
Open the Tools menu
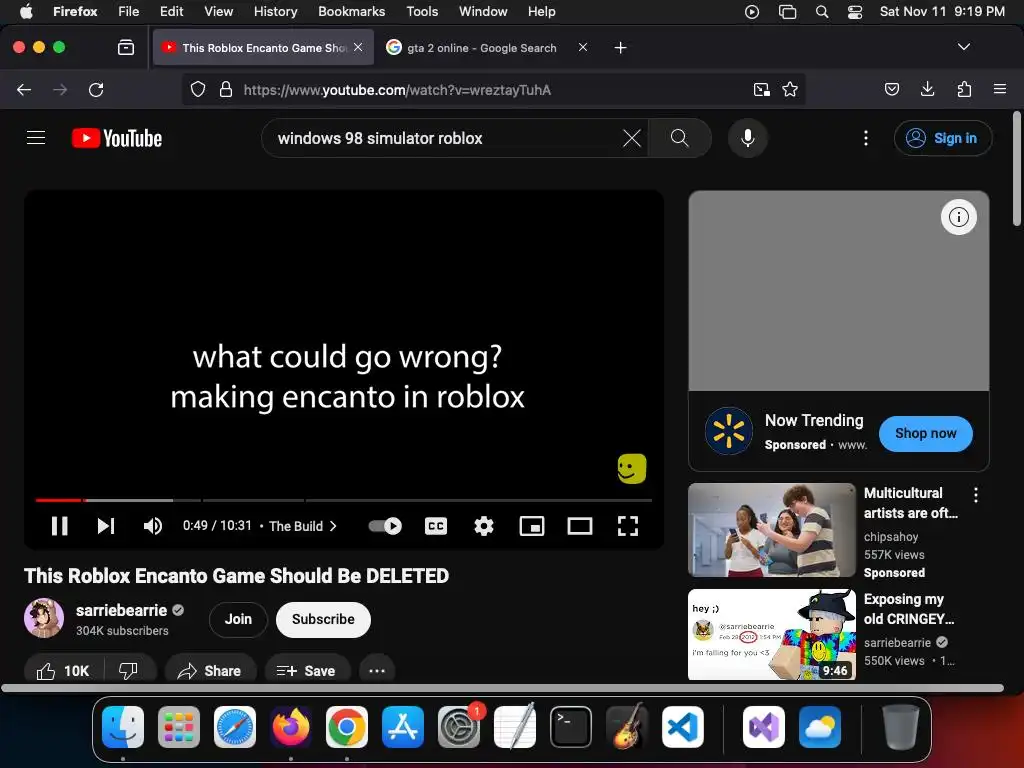click(x=422, y=11)
